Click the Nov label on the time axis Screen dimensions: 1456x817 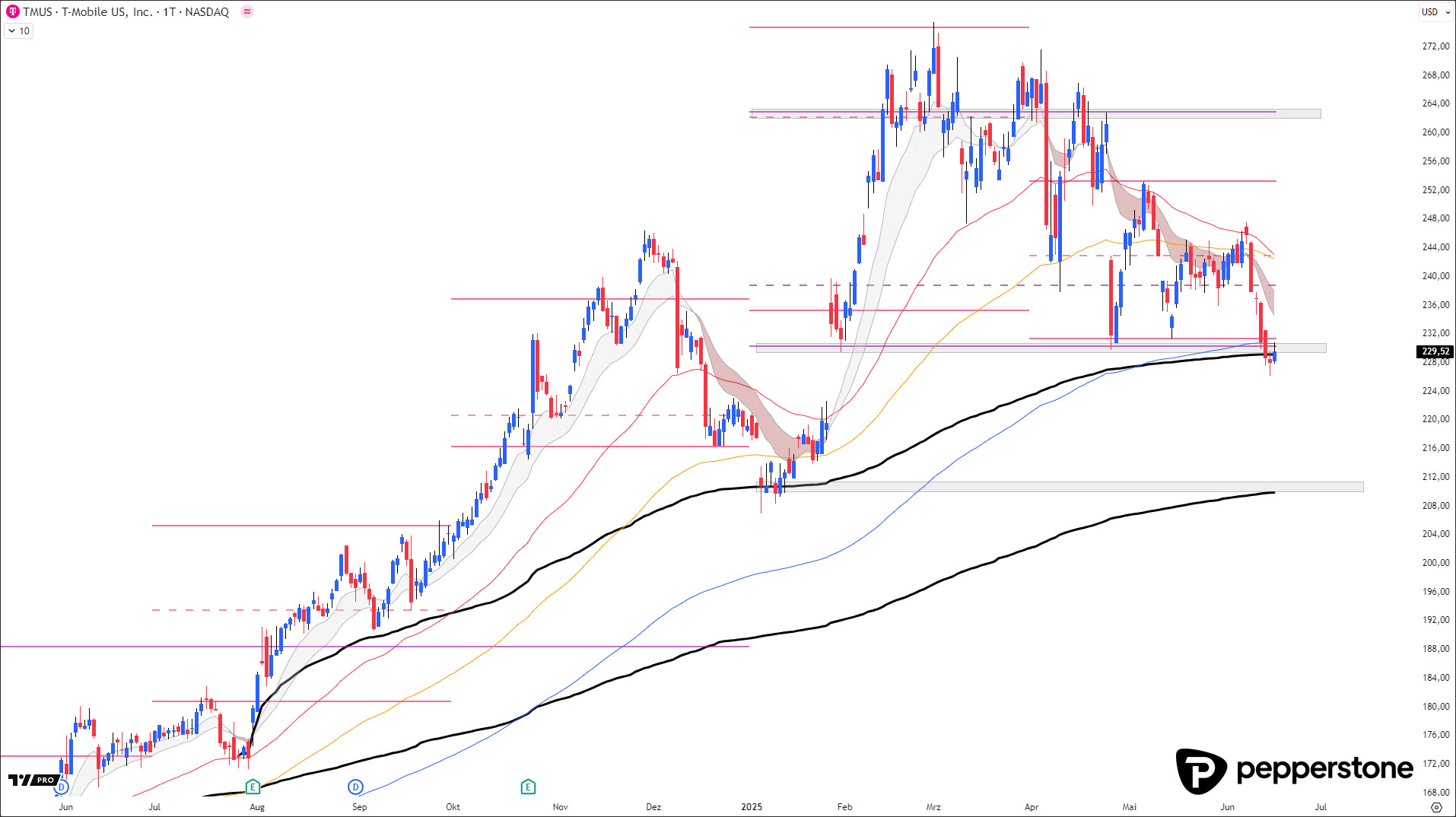561,807
